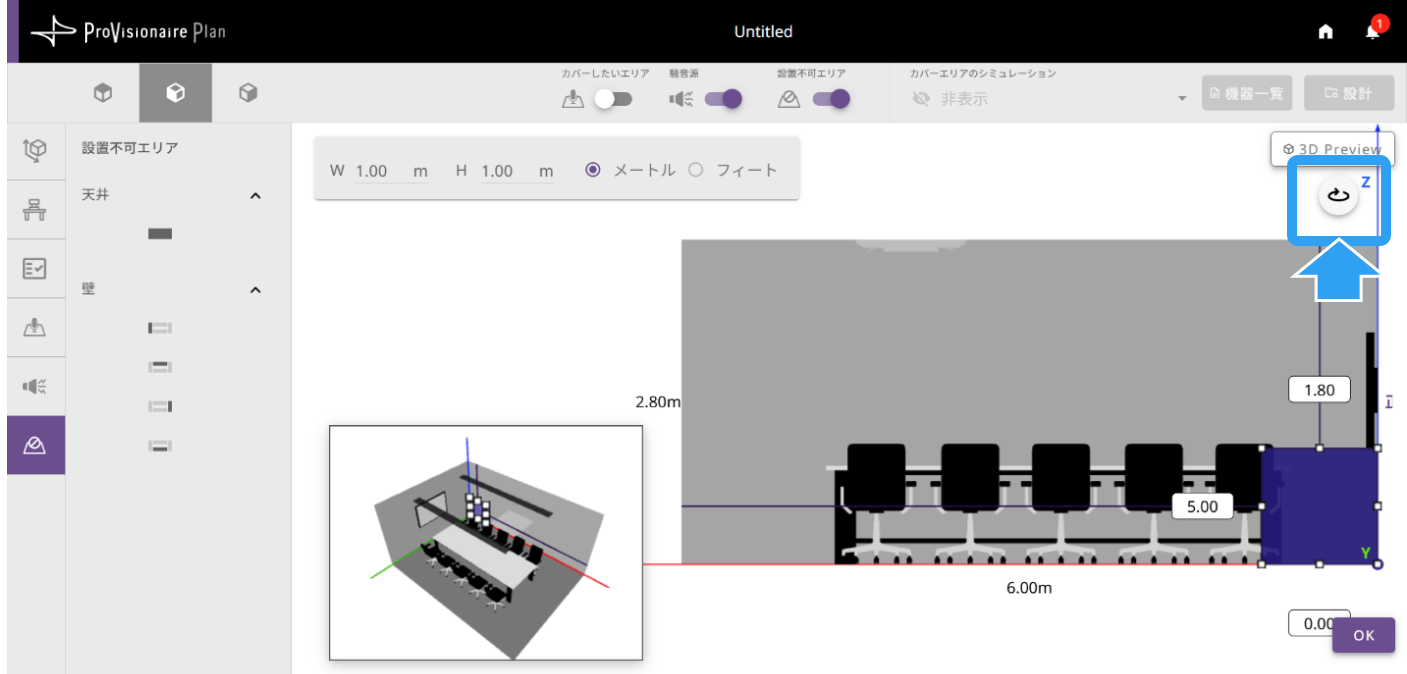Select the first wall prohibited area shape
This screenshot has height=674, width=1407.
[x=160, y=327]
